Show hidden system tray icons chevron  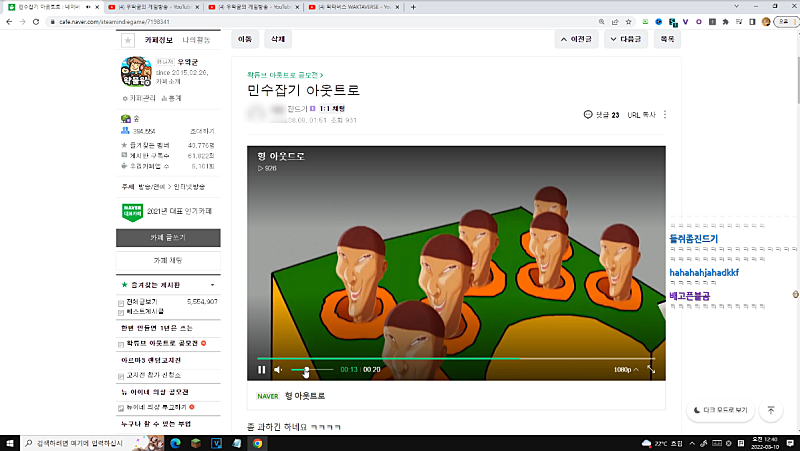[692, 443]
